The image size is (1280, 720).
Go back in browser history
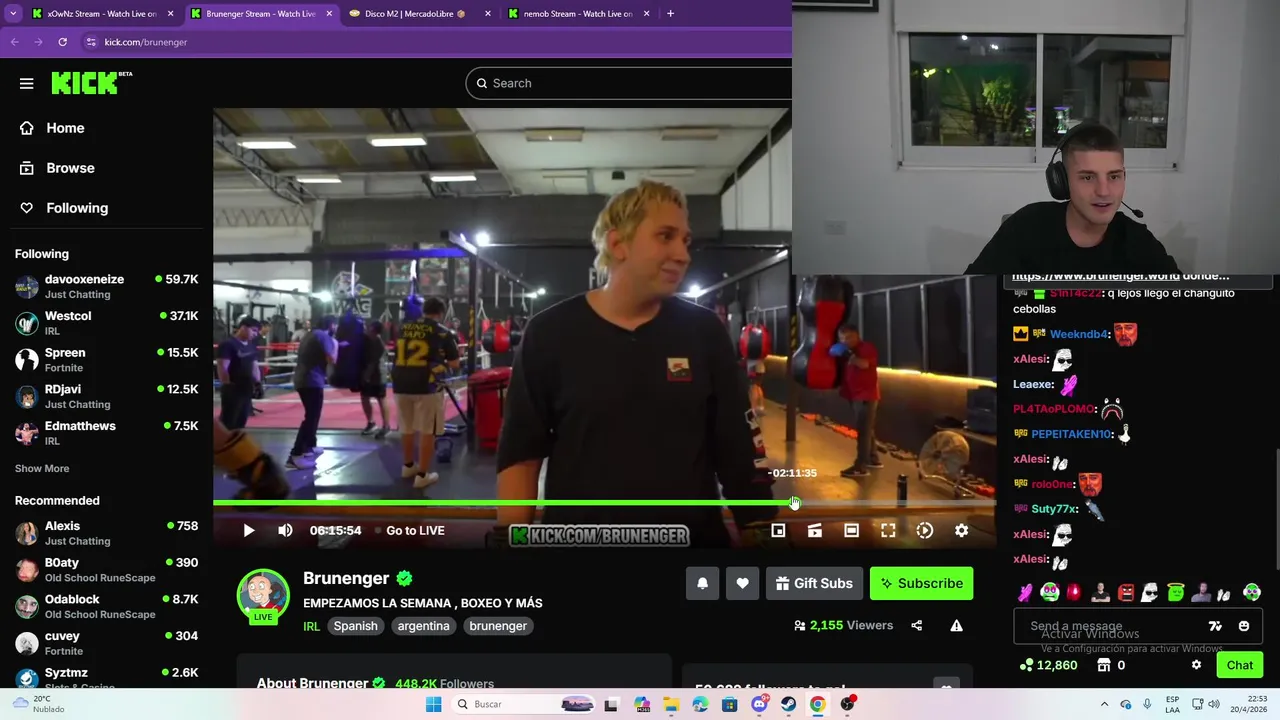14,42
